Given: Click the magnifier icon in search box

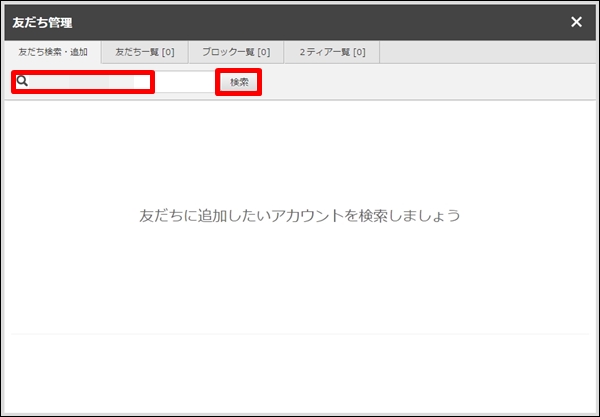Looking at the screenshot, I should click(22, 81).
